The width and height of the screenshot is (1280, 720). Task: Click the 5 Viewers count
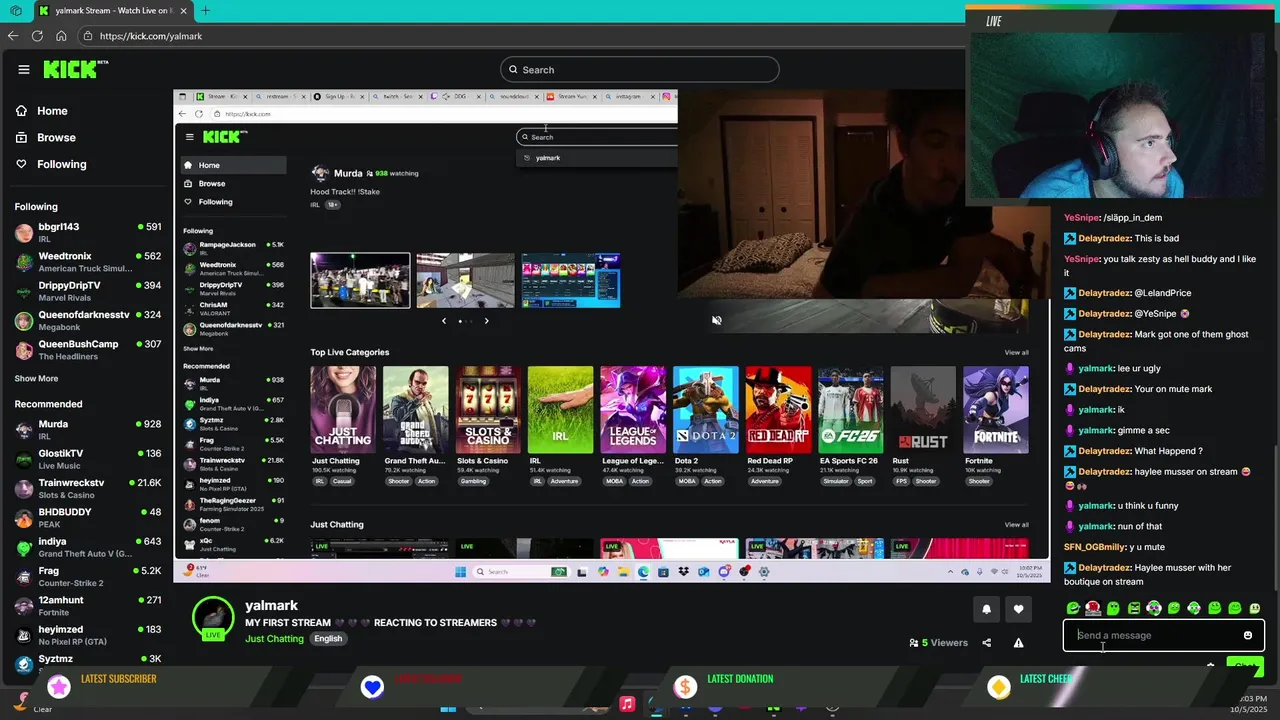938,643
